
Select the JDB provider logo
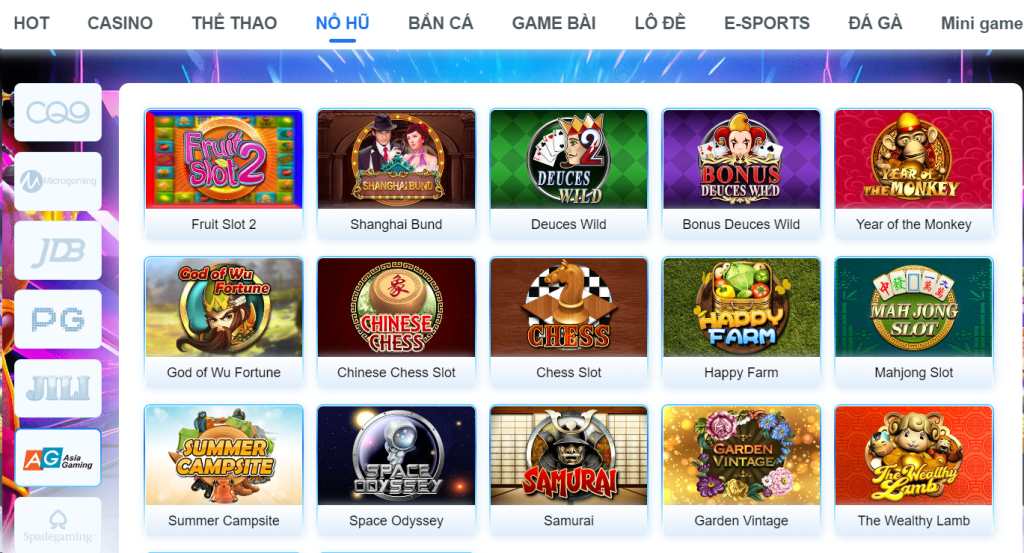pos(58,251)
